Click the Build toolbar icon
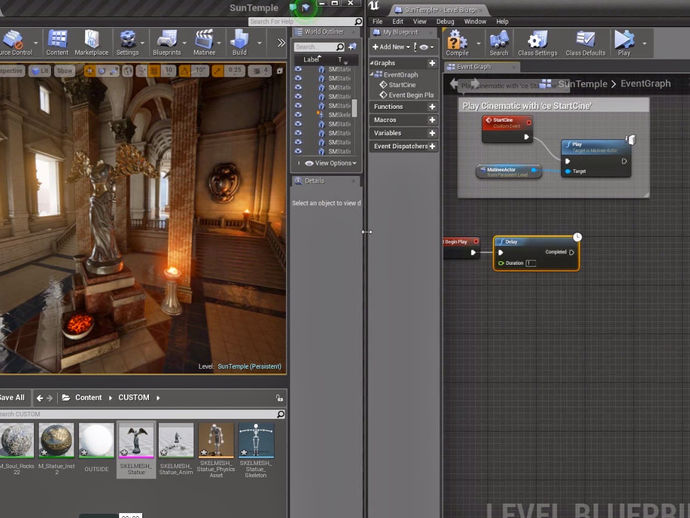This screenshot has height=518, width=690. pyautogui.click(x=239, y=43)
